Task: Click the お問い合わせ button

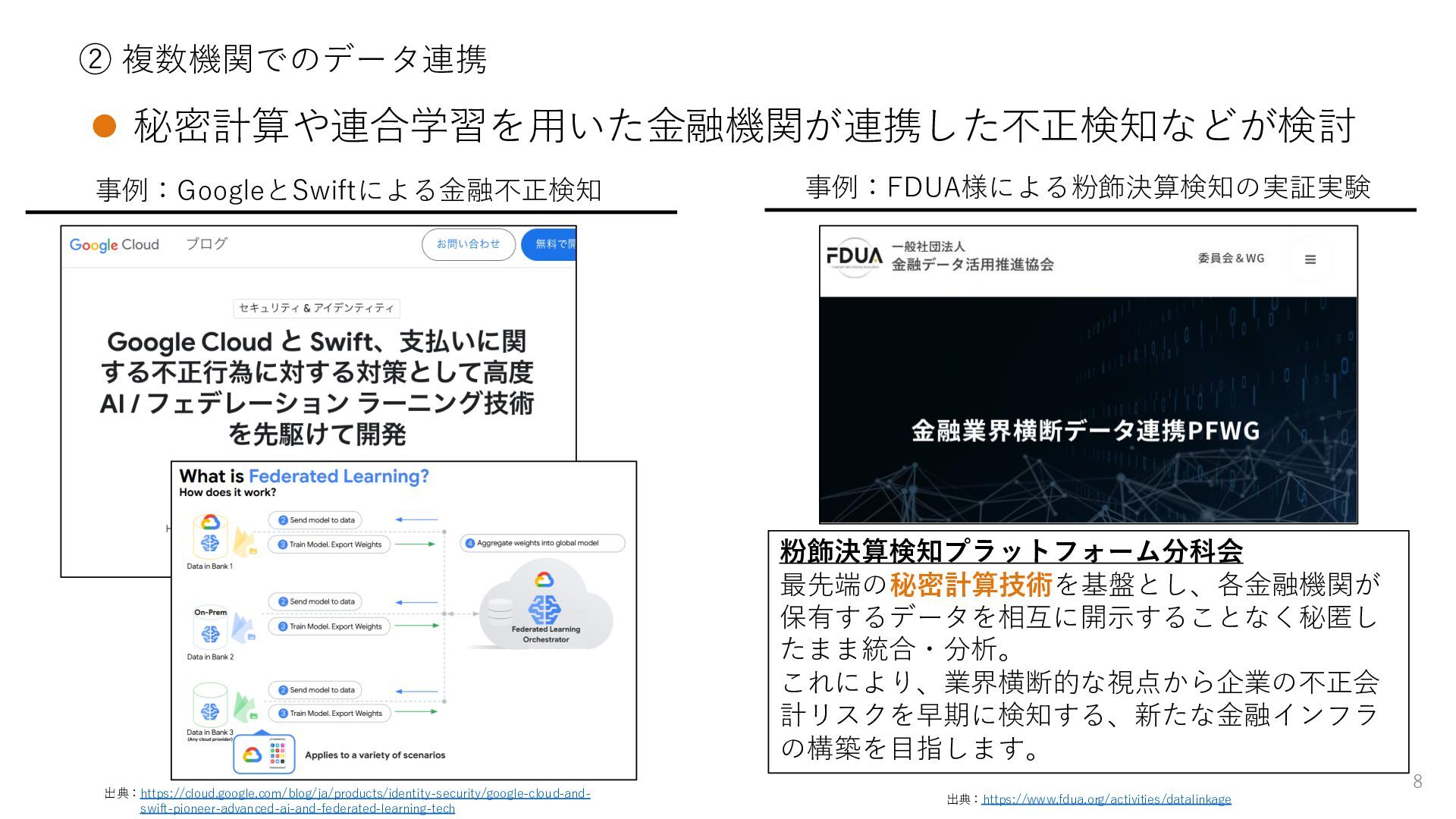Action: click(468, 244)
